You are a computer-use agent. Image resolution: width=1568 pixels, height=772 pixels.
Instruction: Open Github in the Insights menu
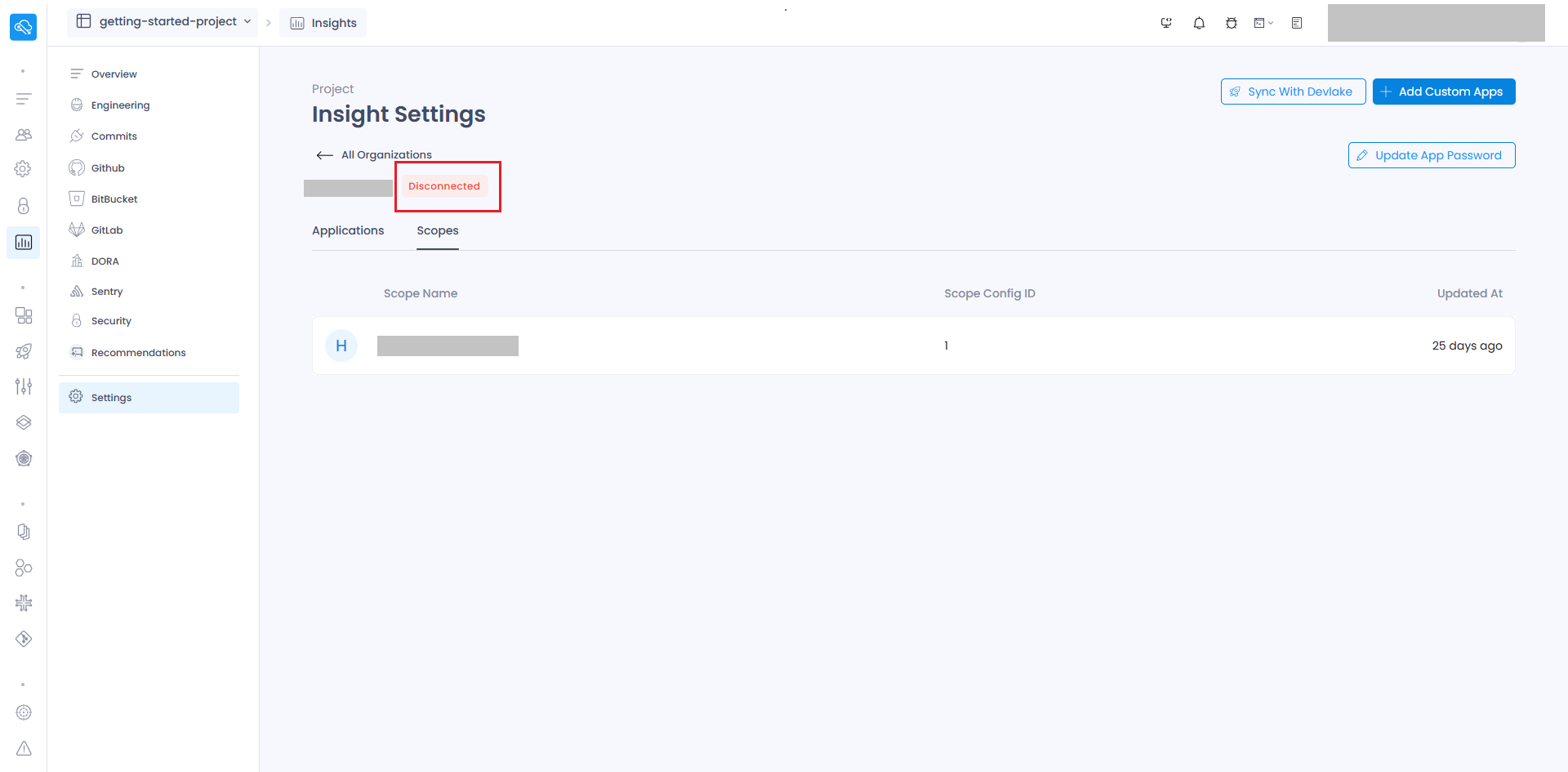tap(108, 167)
